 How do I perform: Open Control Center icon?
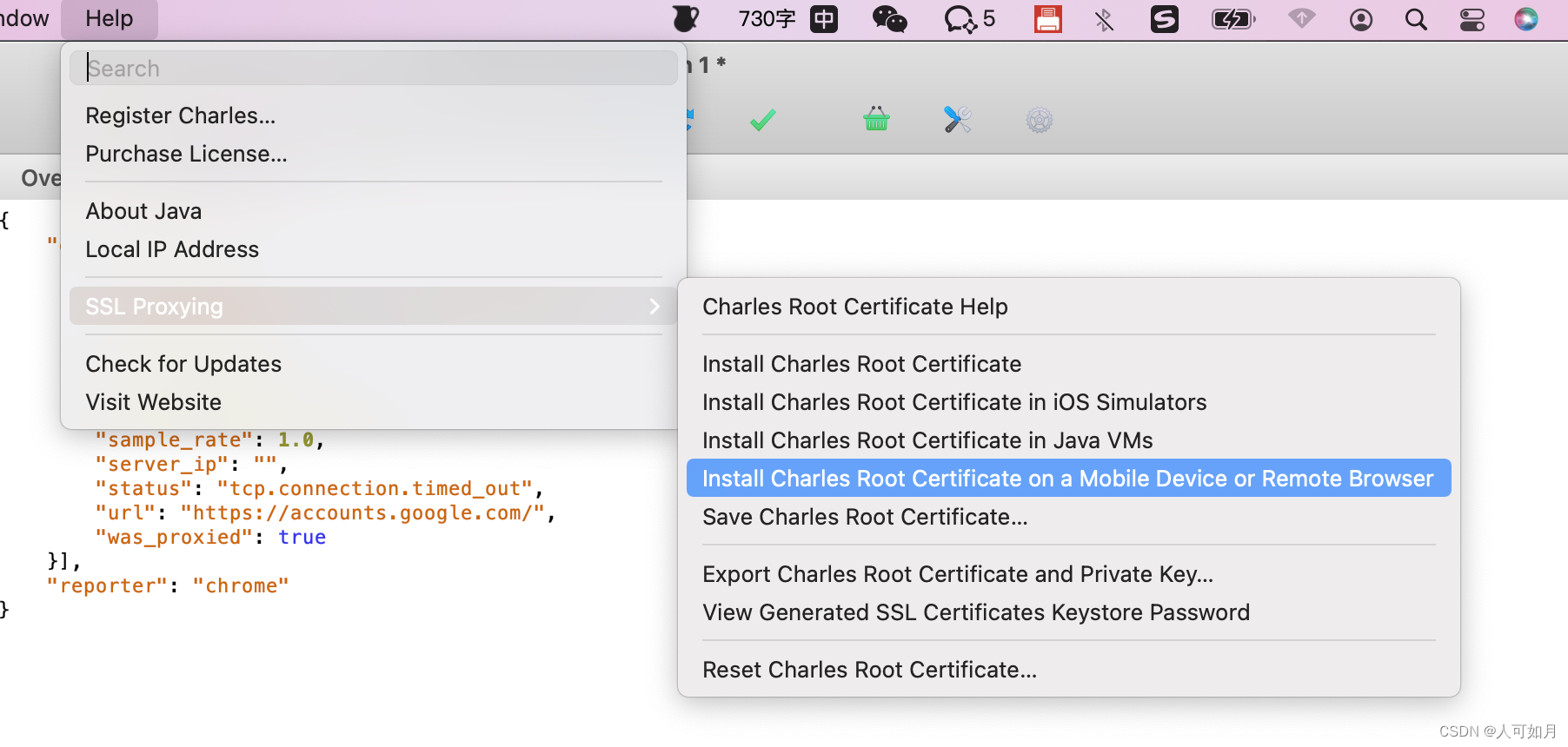pyautogui.click(x=1472, y=19)
